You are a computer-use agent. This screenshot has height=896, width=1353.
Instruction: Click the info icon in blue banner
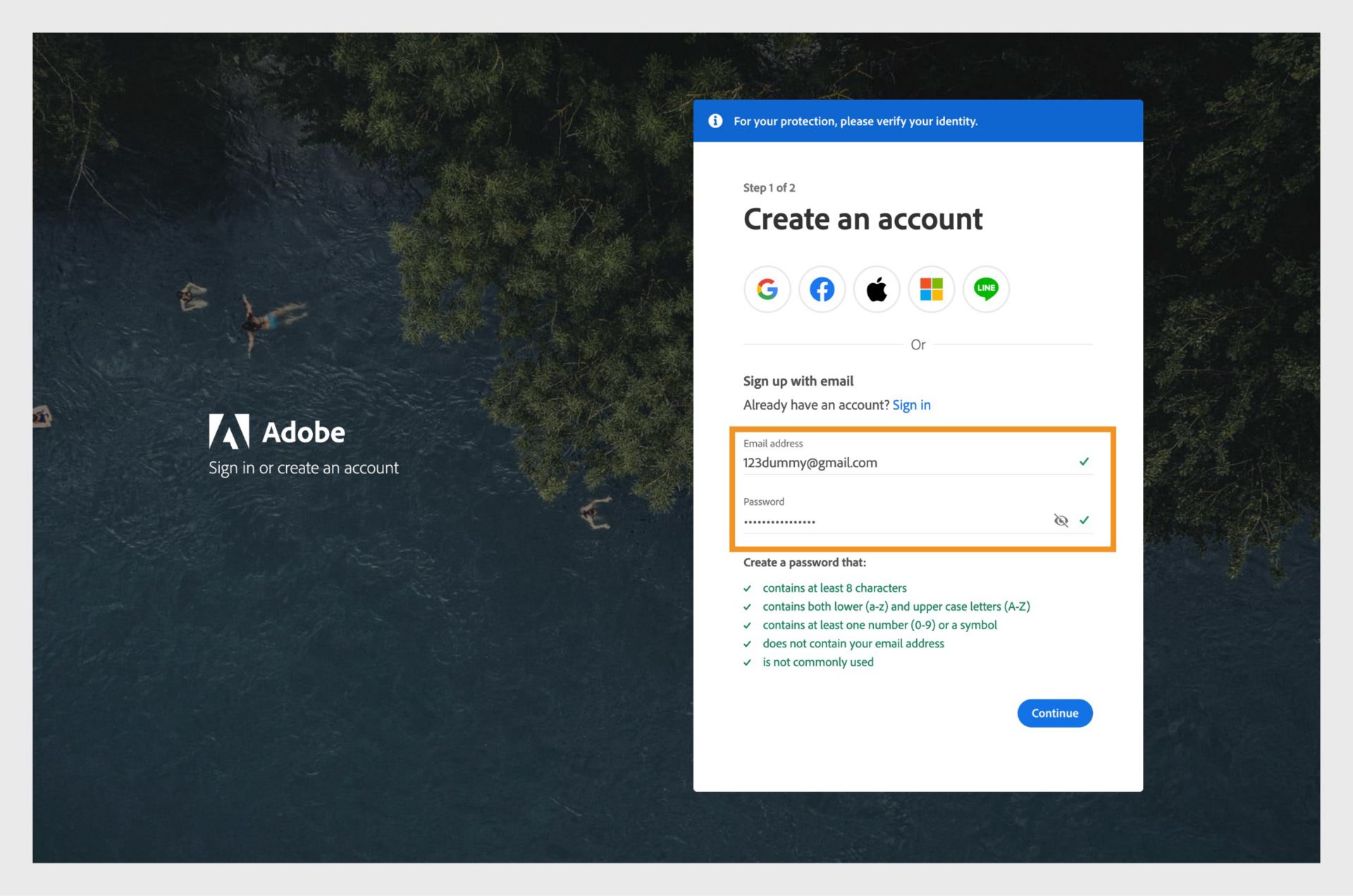pyautogui.click(x=715, y=121)
